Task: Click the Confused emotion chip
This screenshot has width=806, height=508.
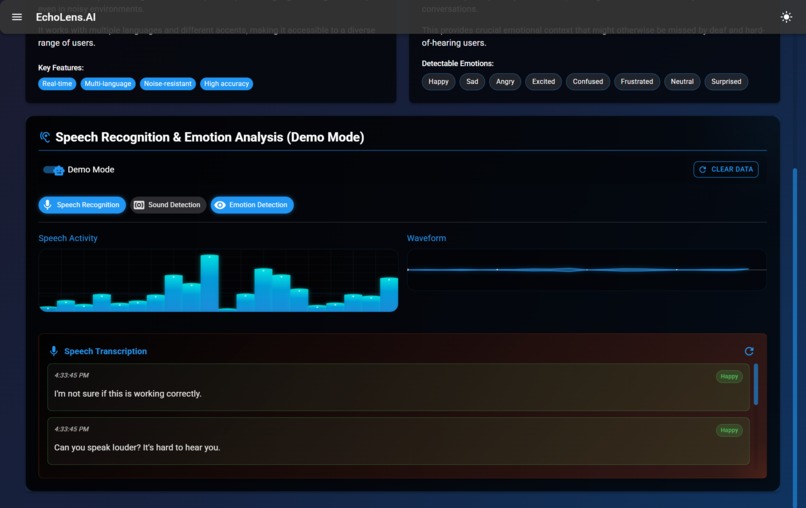Action: click(x=588, y=82)
